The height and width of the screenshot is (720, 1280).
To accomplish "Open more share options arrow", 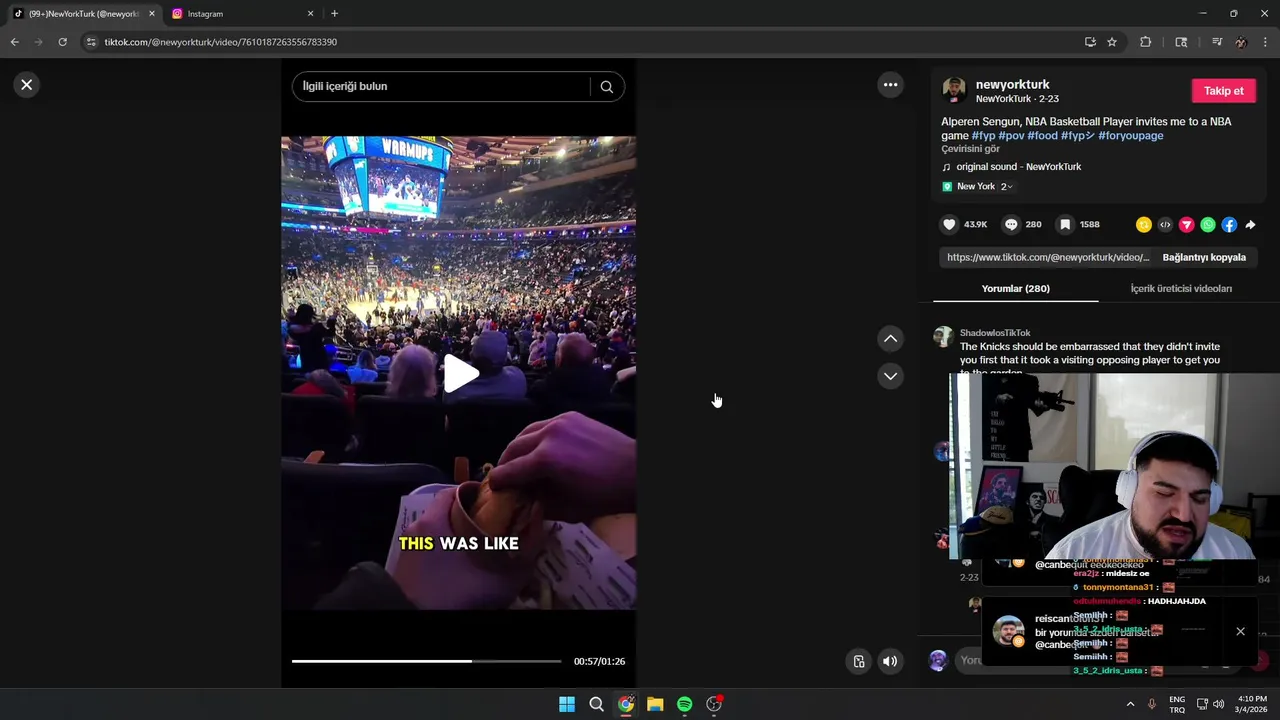I will coord(1250,225).
